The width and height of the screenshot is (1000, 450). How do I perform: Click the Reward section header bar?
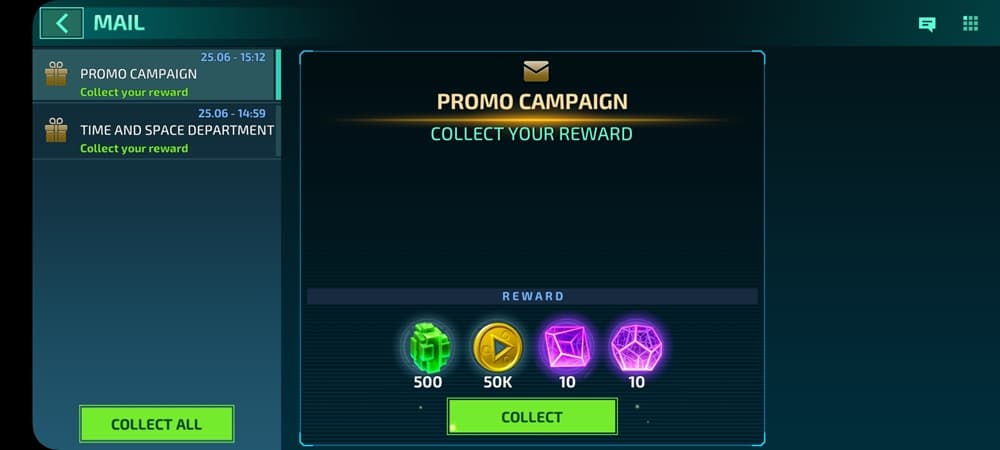pyautogui.click(x=533, y=296)
